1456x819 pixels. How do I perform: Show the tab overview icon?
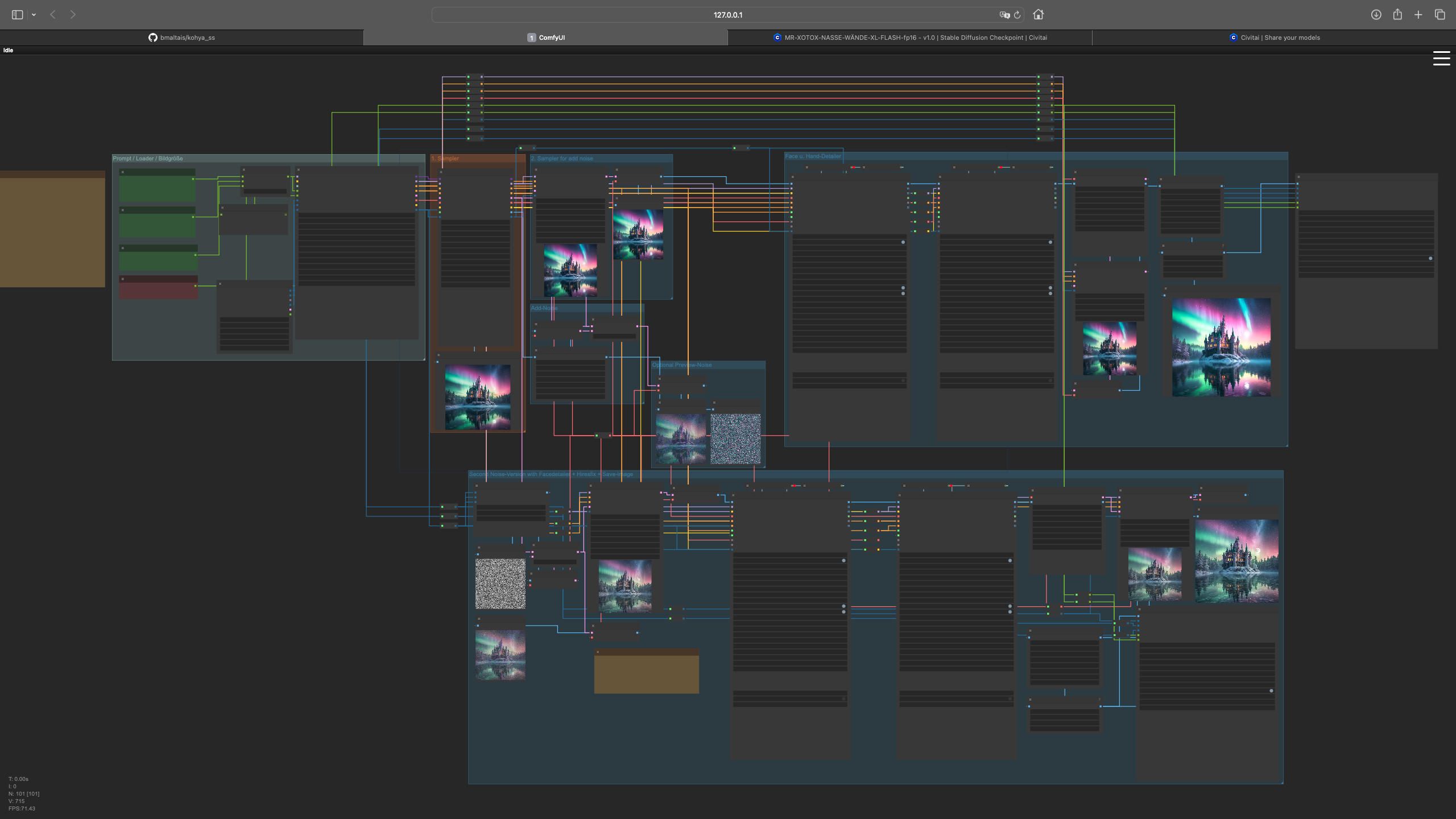(1440, 15)
